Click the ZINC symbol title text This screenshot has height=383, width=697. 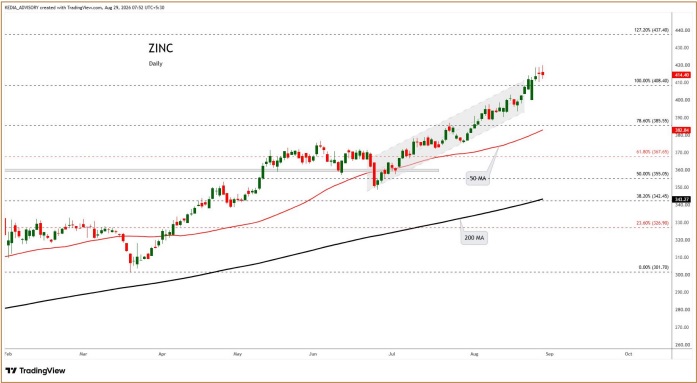(160, 48)
